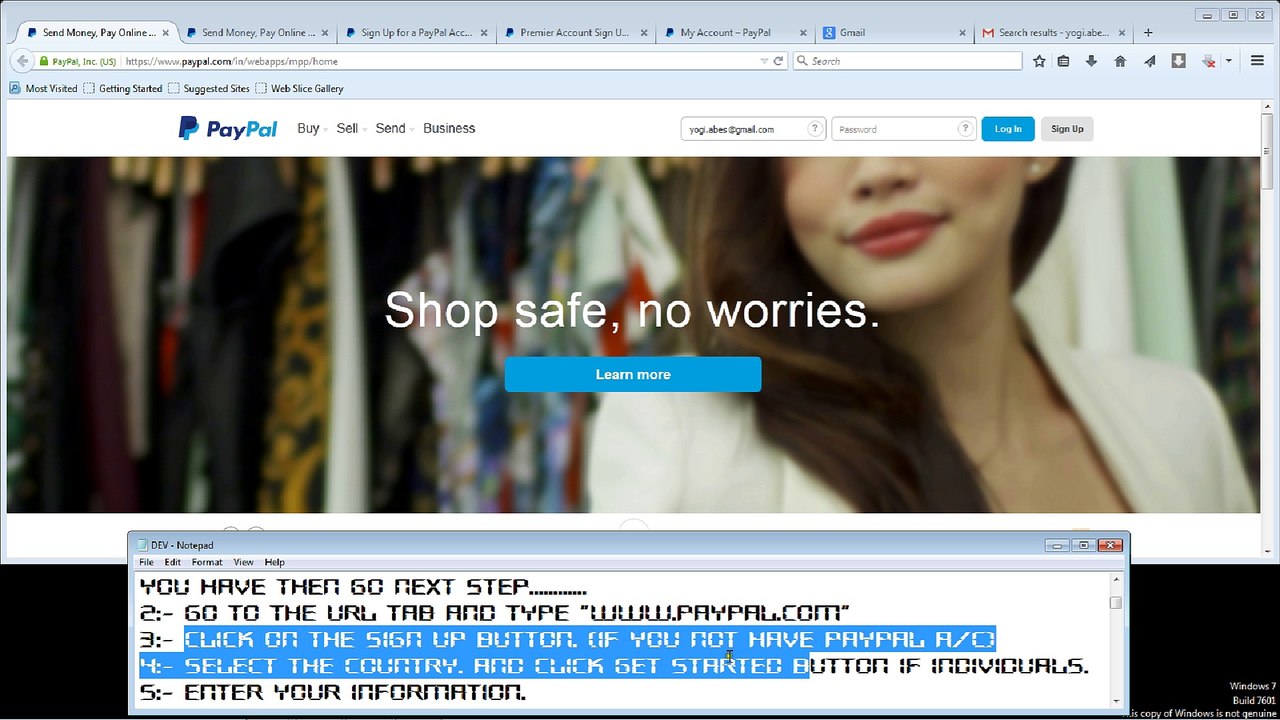
Task: Click the Notepad line starting "2:- GO TO THE URL TAB"
Action: pos(495,613)
